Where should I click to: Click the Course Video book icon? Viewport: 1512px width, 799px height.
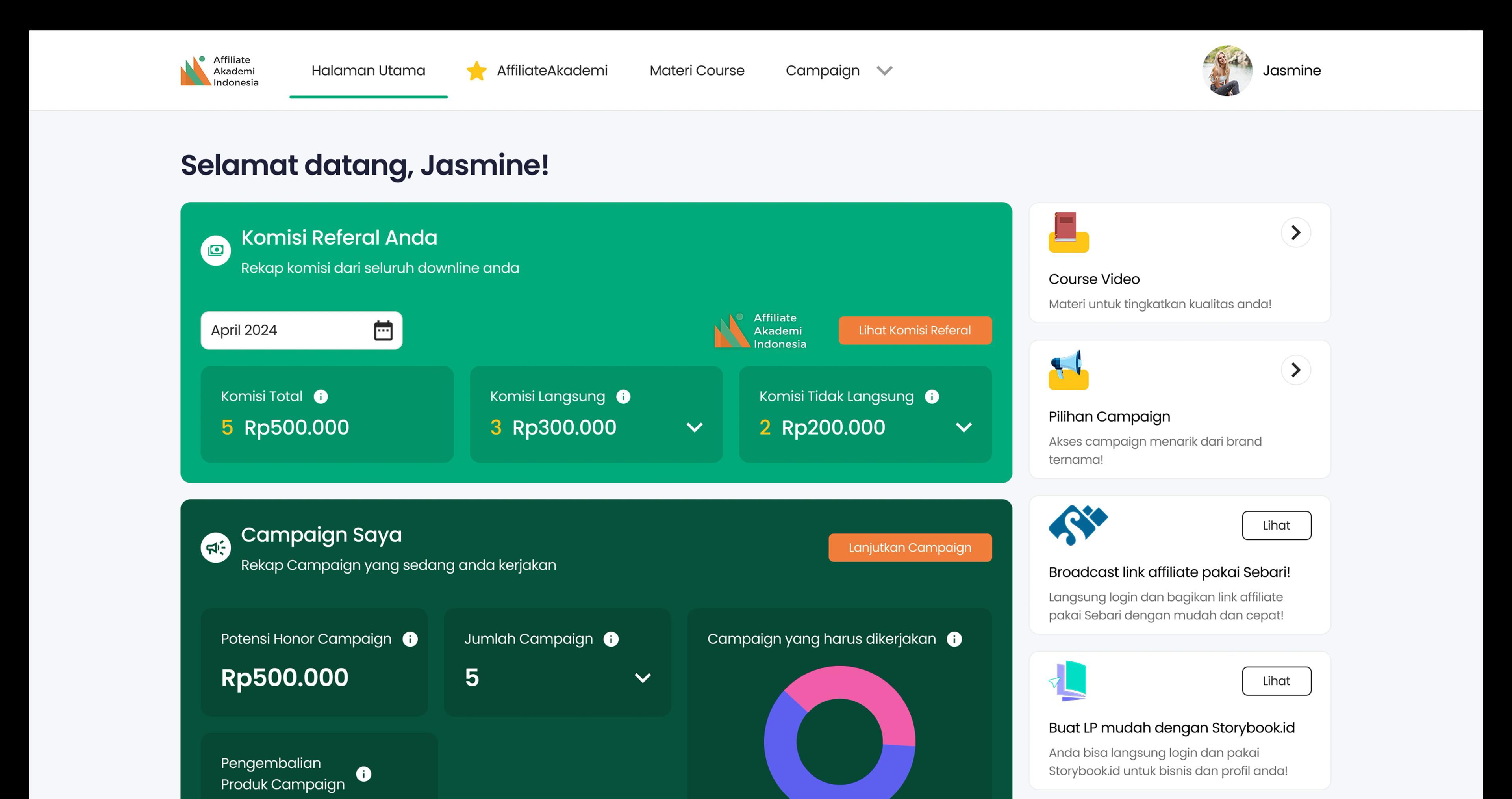1069,232
